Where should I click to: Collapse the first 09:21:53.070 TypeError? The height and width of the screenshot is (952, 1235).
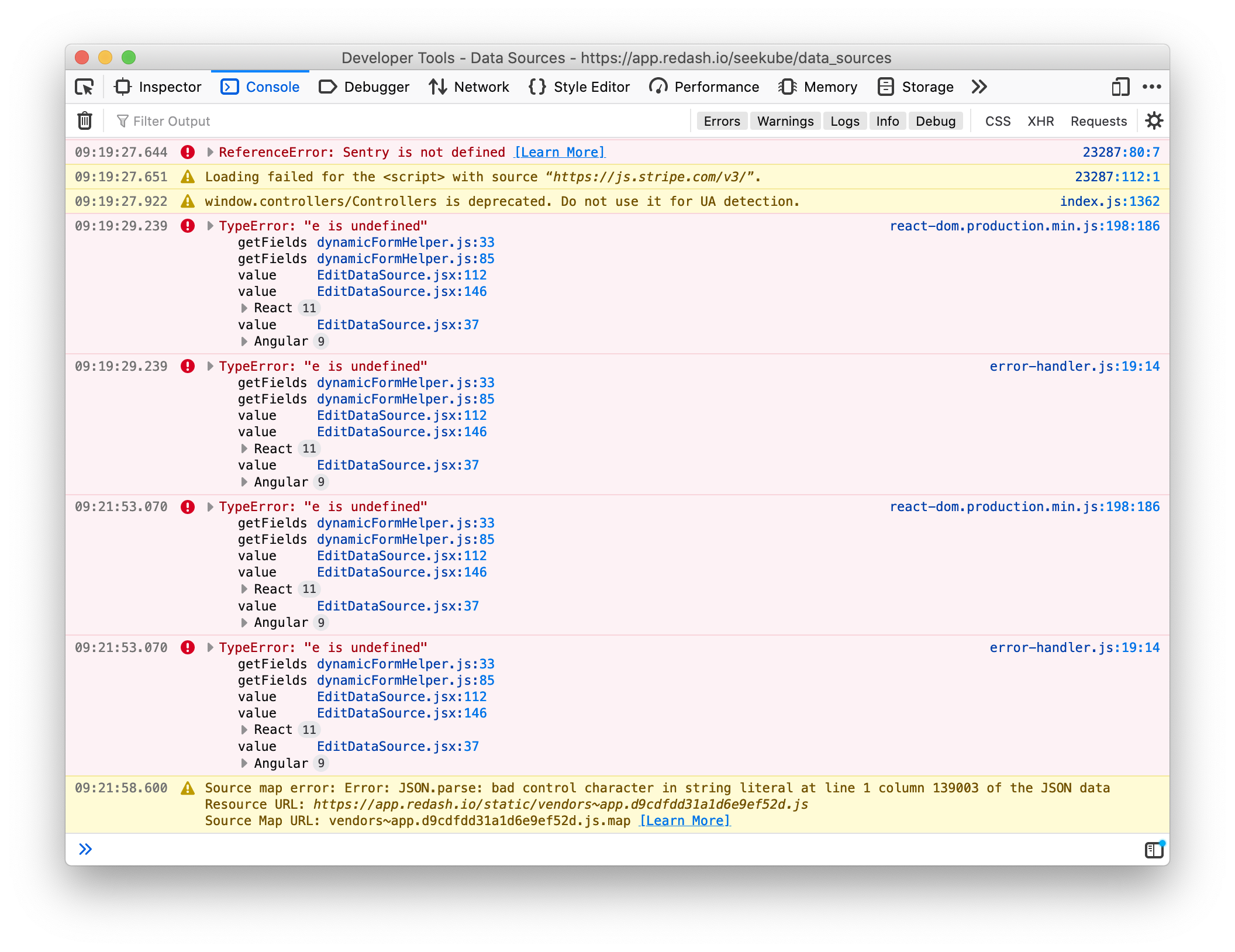click(210, 506)
